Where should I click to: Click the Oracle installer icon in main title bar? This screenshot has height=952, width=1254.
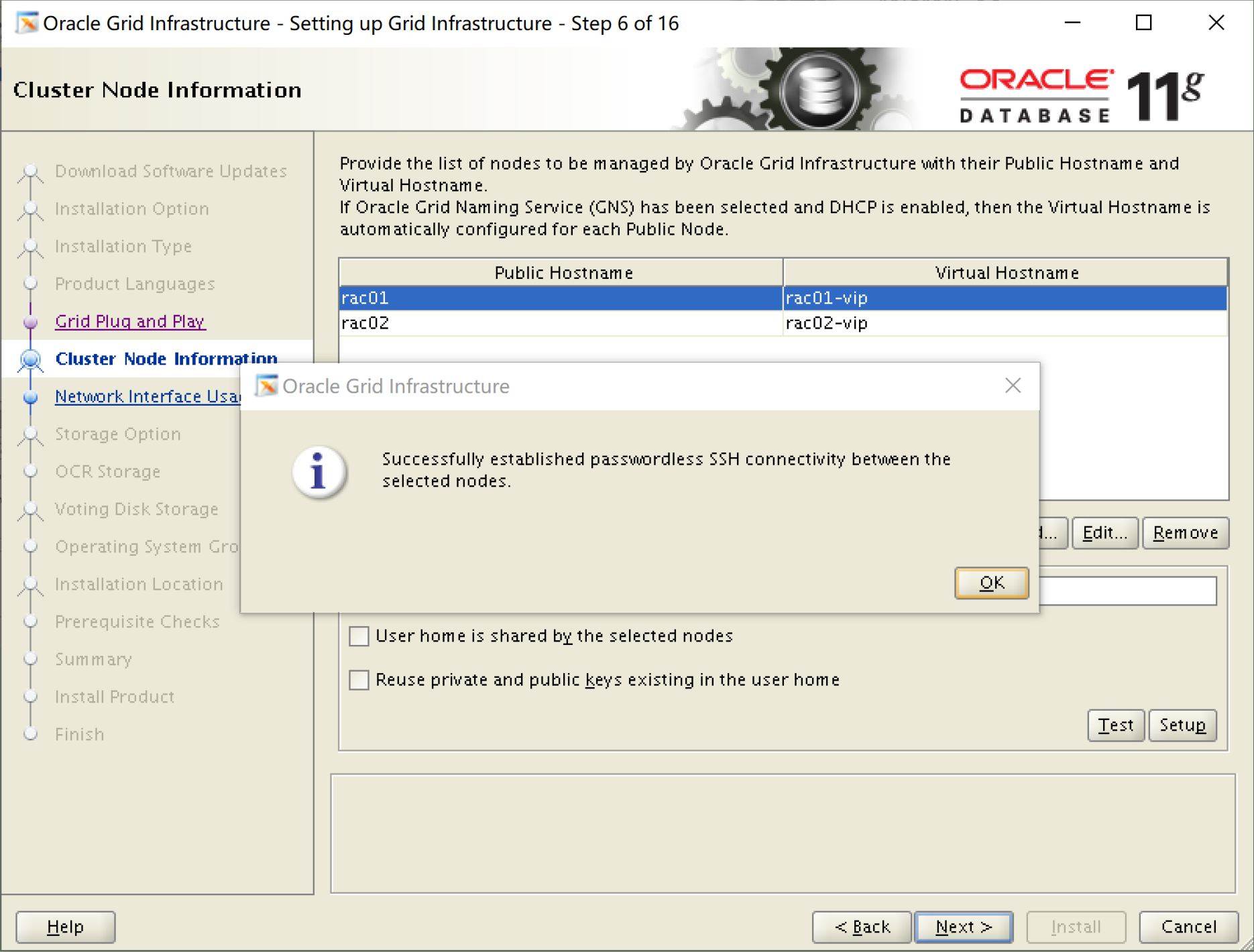[x=27, y=23]
